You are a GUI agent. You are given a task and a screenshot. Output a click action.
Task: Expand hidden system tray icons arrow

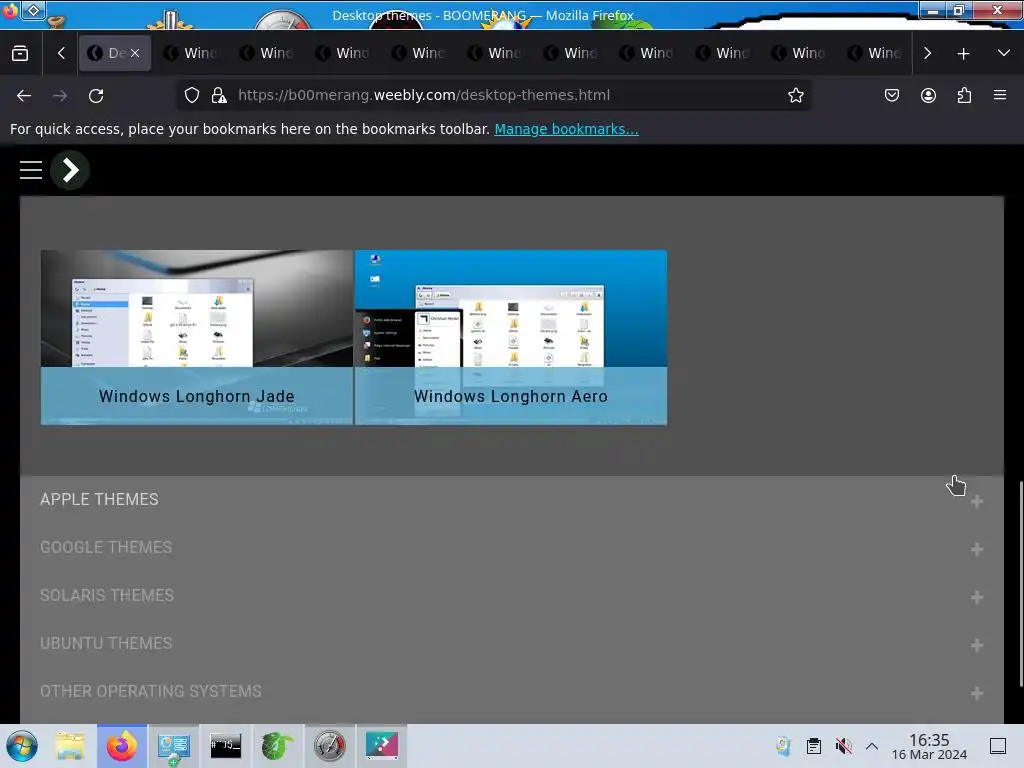pos(872,746)
